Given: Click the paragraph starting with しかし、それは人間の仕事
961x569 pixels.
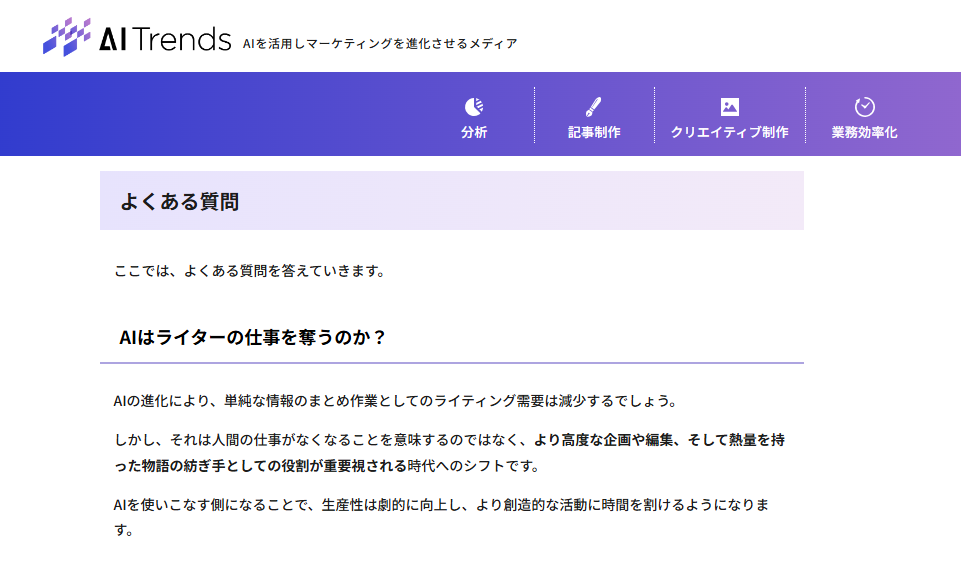Looking at the screenshot, I should coord(320,439).
